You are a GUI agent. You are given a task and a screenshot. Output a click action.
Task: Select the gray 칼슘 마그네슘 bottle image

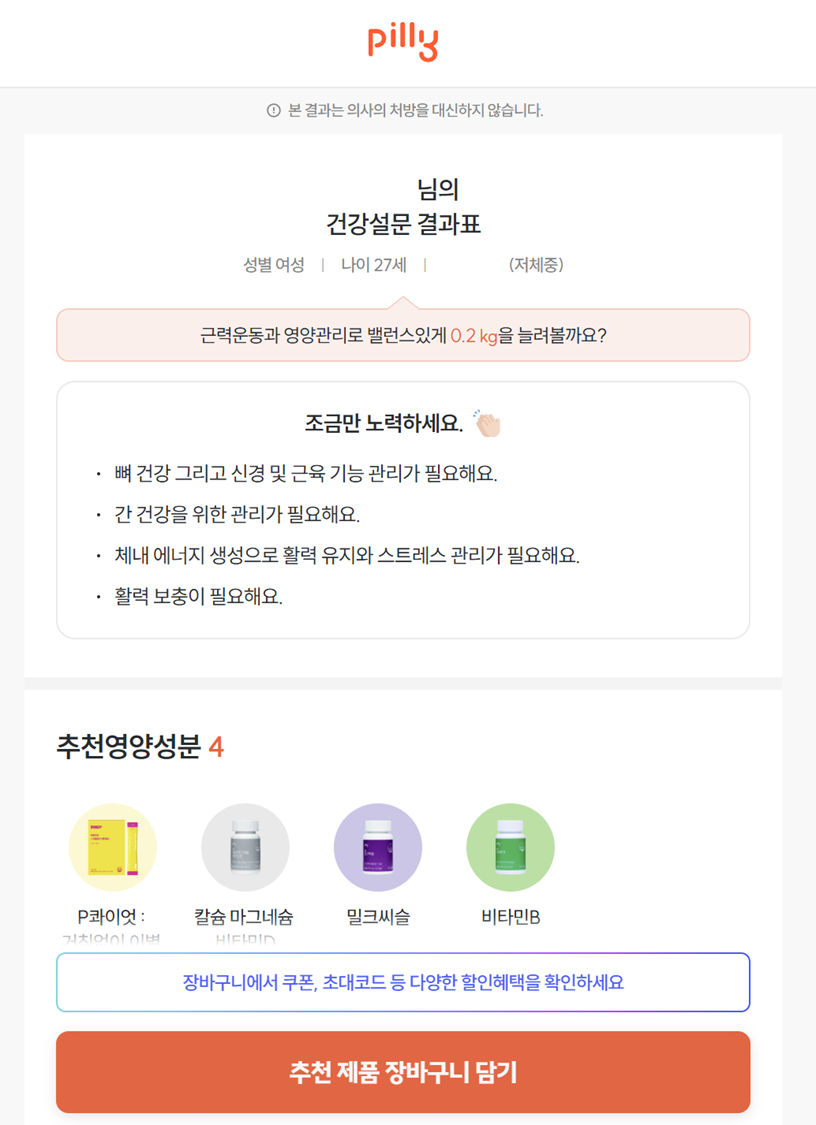245,847
